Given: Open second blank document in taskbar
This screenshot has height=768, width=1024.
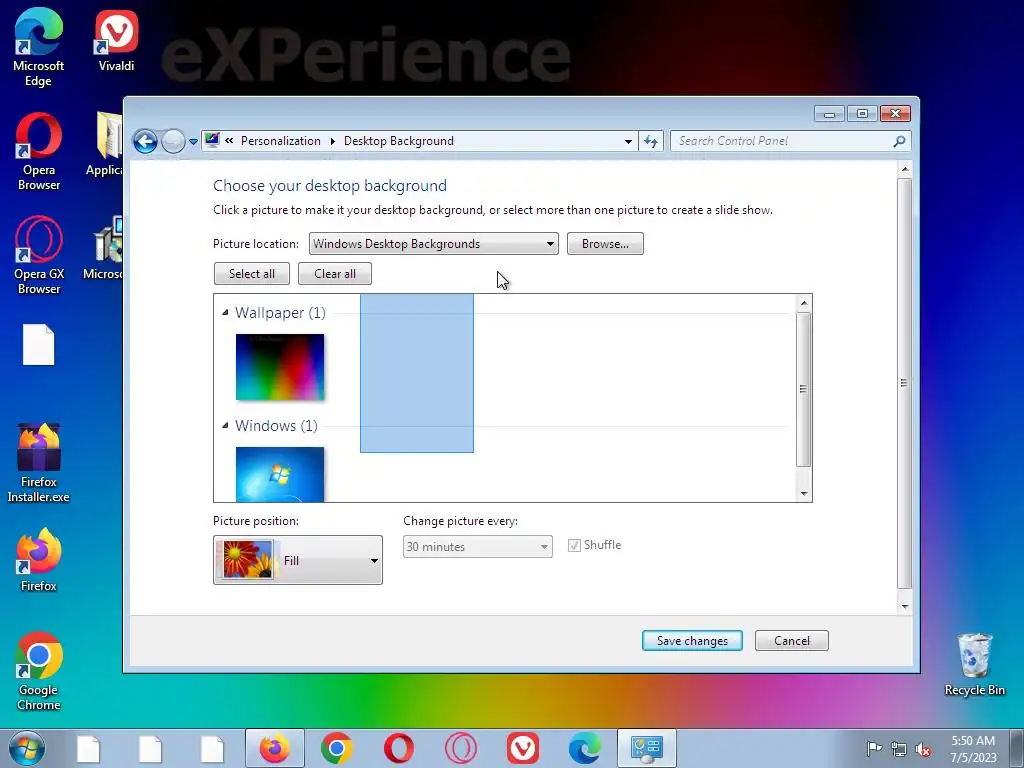Looking at the screenshot, I should [x=150, y=748].
